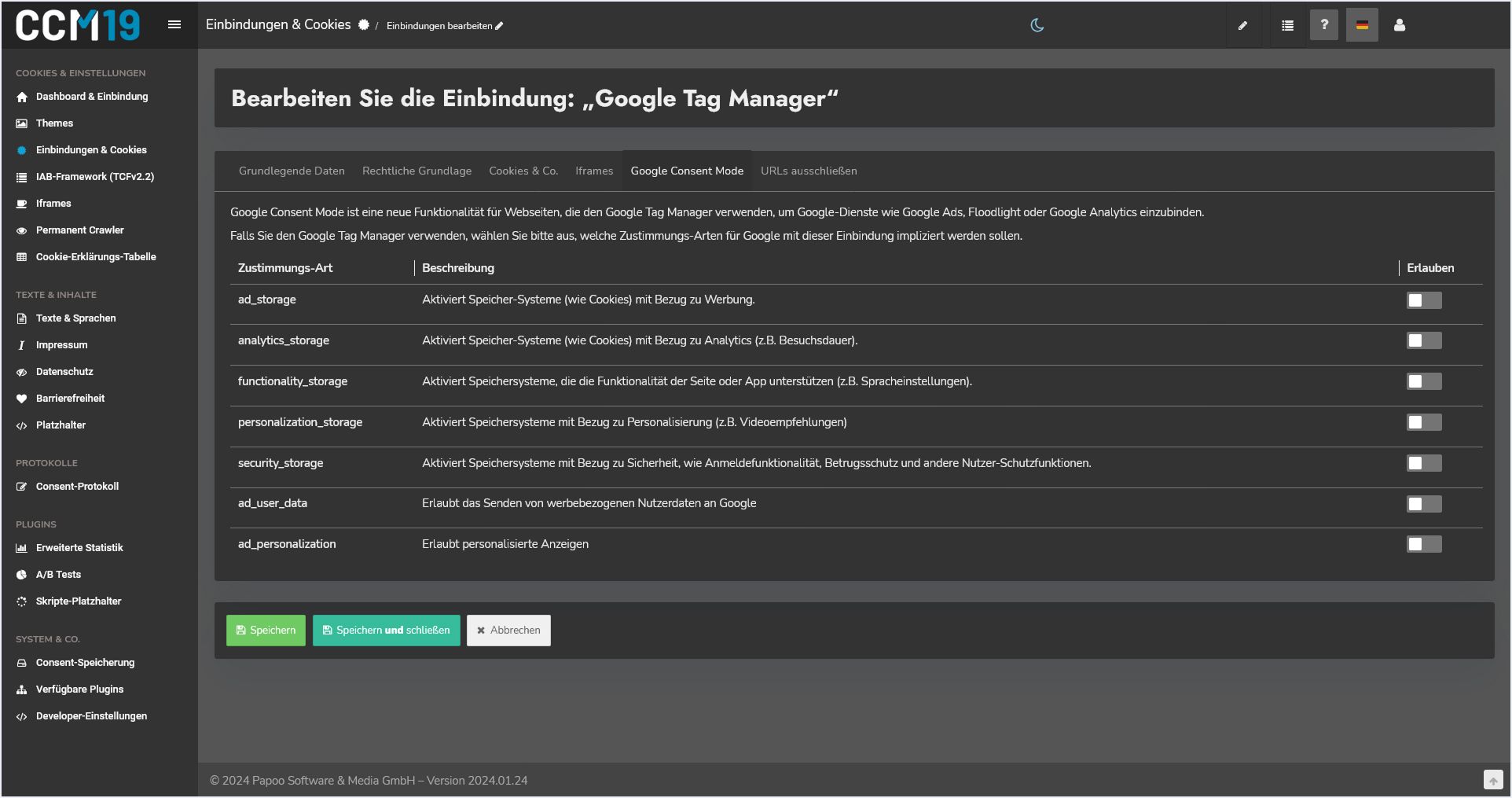Click the Speichern und schließen button

[x=386, y=630]
